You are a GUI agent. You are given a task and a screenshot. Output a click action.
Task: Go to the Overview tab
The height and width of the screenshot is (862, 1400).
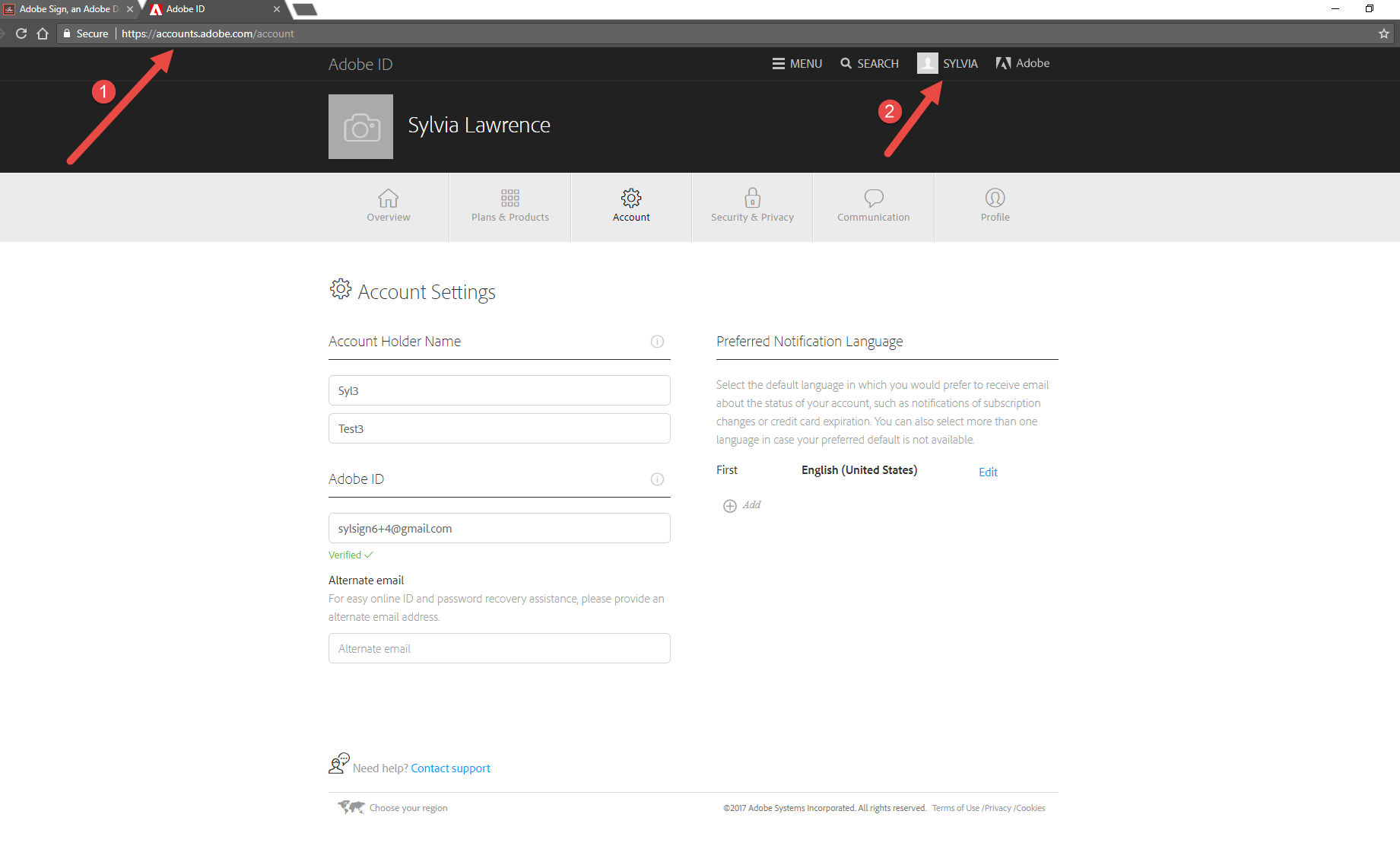[389, 206]
